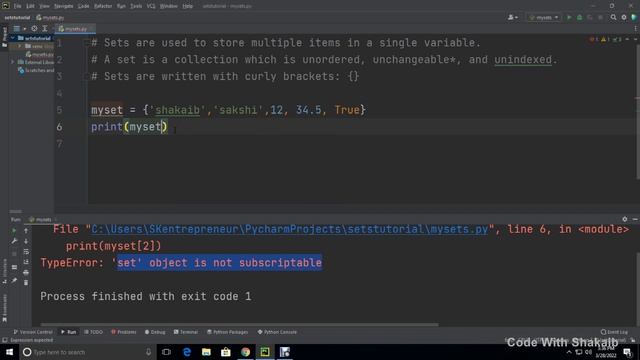Start debugging with the green bug icon

coord(579,18)
